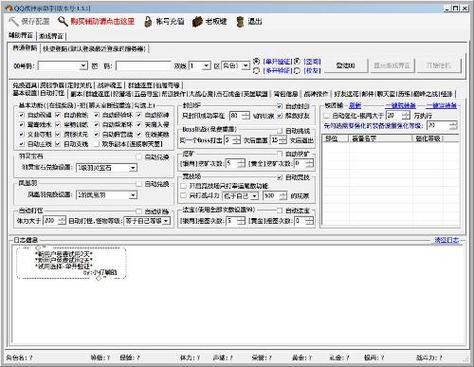Click the 一键穿装备 link

tap(442, 106)
